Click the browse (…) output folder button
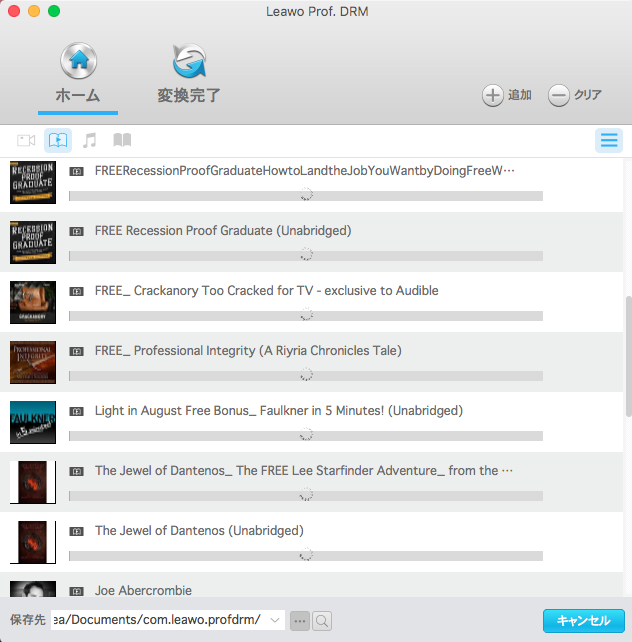This screenshot has width=632, height=642. click(x=300, y=621)
